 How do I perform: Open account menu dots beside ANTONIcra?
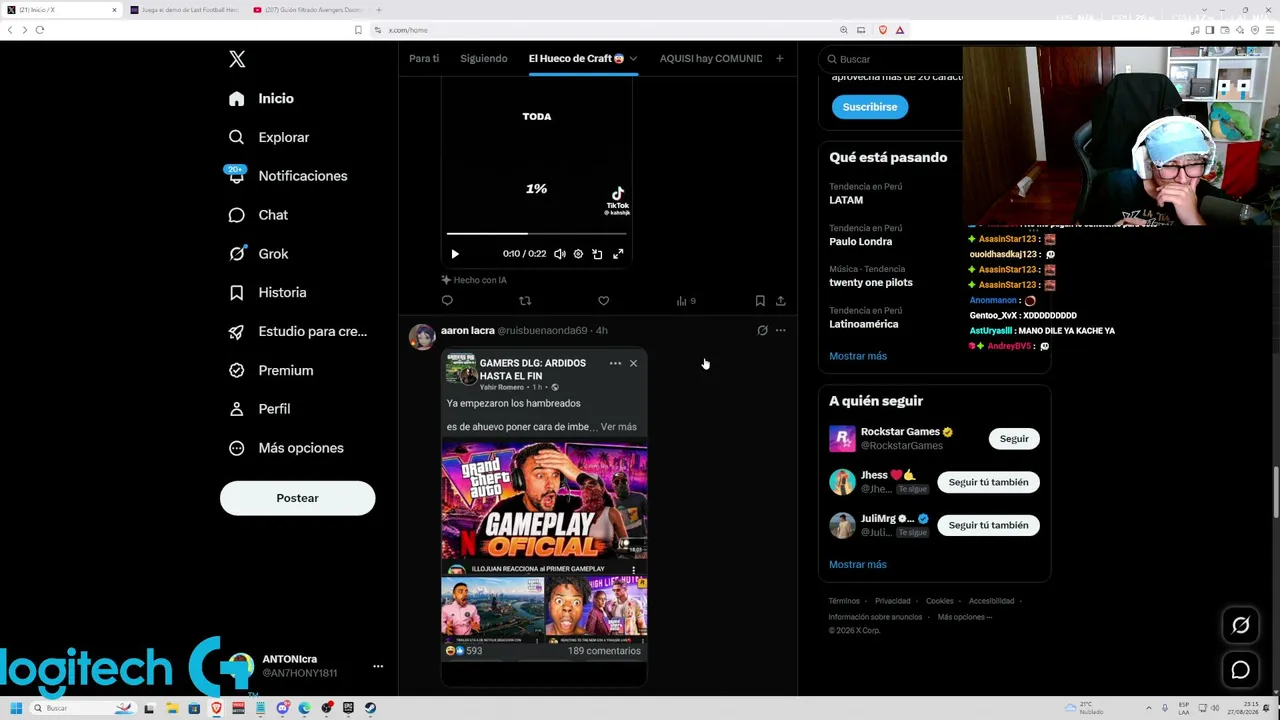pyautogui.click(x=378, y=666)
